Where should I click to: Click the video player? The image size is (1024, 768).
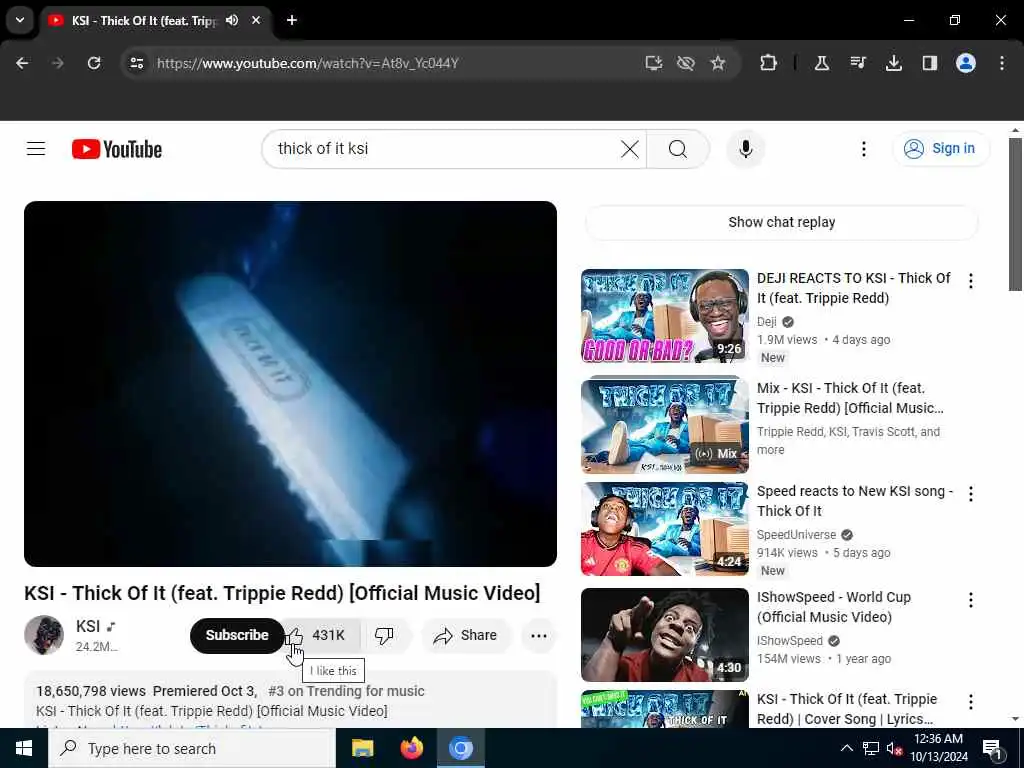coord(291,384)
